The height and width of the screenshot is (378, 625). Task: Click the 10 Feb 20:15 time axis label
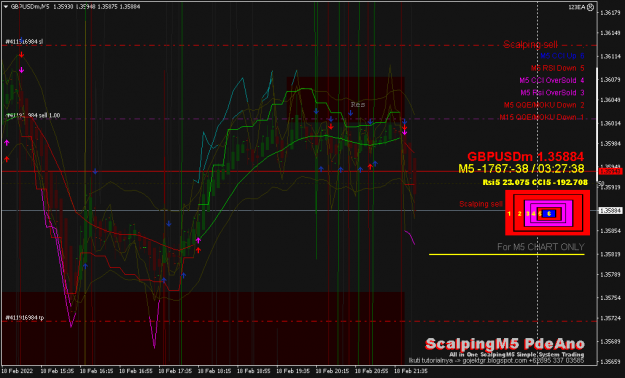tap(333, 371)
